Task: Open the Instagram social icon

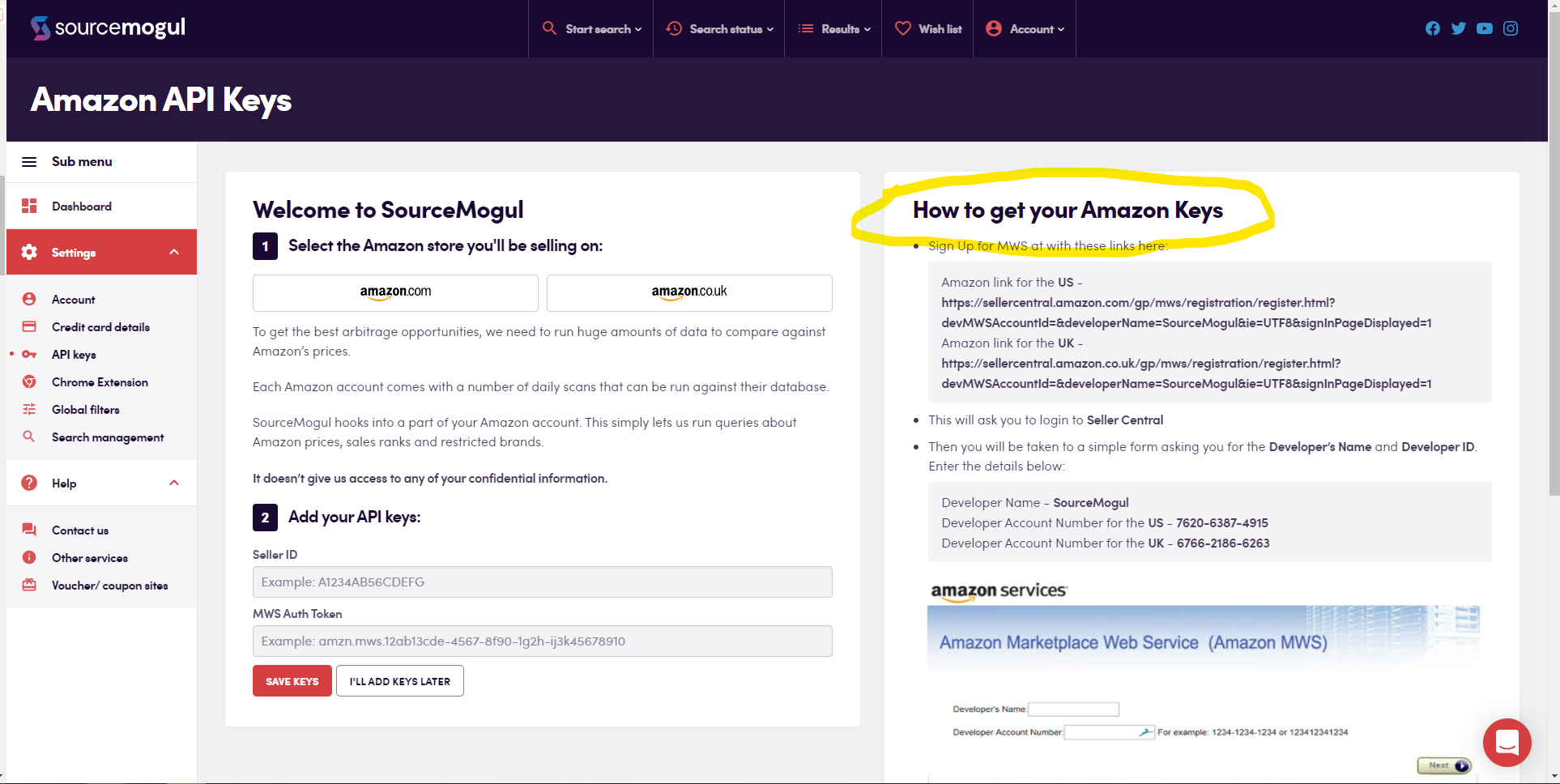Action: coord(1511,28)
